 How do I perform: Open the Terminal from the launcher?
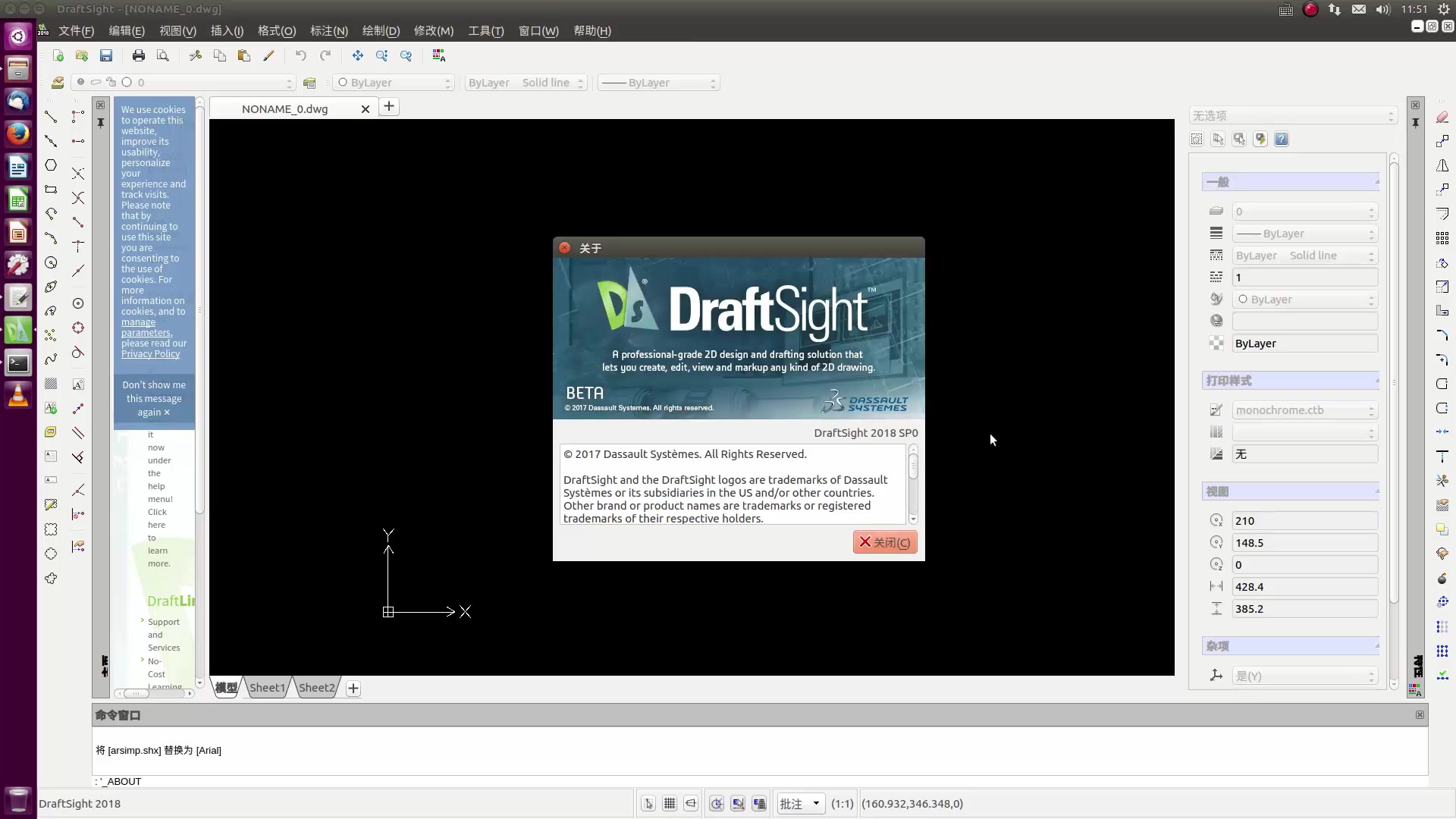tap(18, 363)
